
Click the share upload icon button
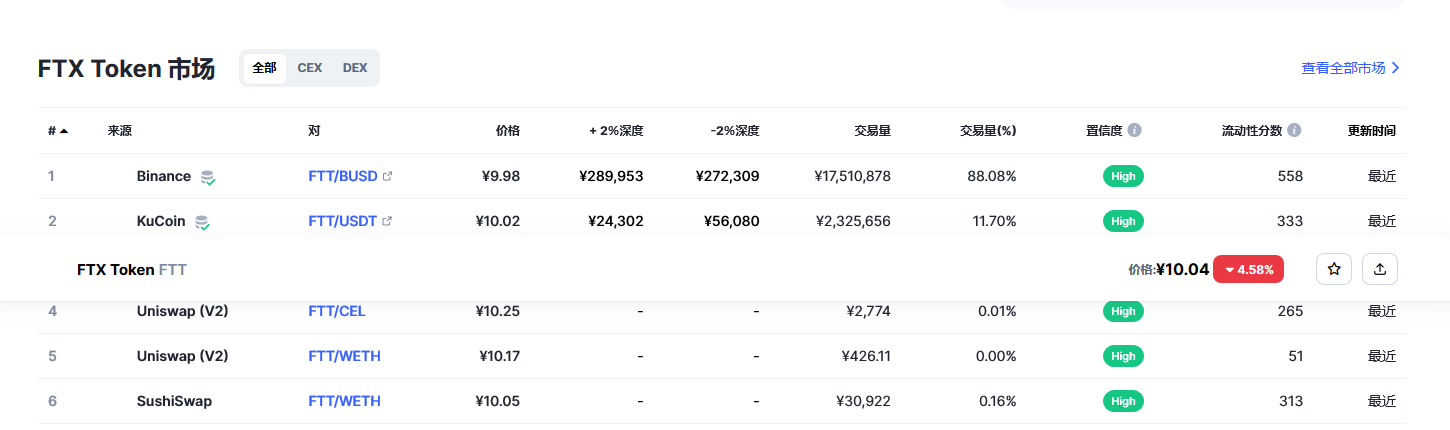click(1380, 269)
